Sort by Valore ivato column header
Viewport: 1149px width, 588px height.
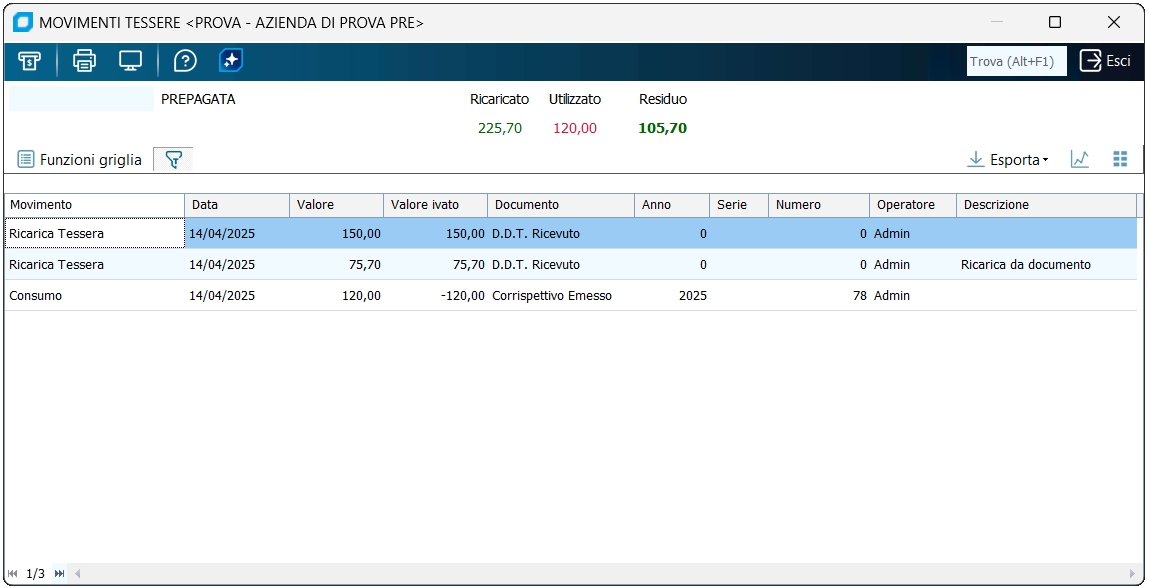coord(435,205)
